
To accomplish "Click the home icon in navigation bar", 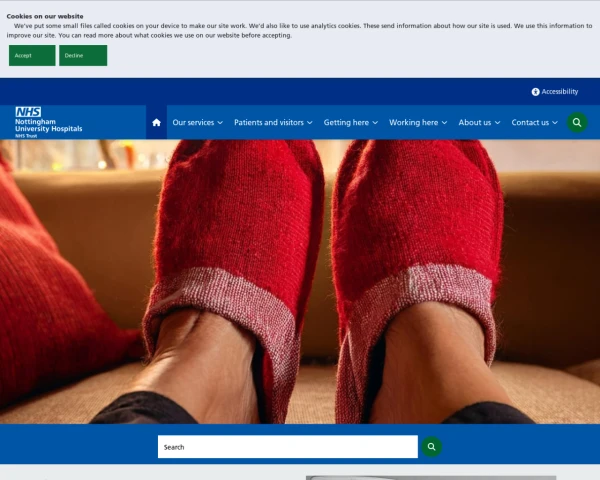I will tap(156, 122).
